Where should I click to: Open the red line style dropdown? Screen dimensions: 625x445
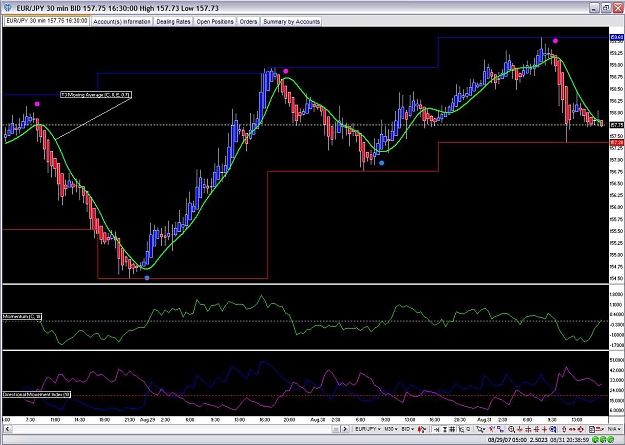pyautogui.click(x=600, y=429)
